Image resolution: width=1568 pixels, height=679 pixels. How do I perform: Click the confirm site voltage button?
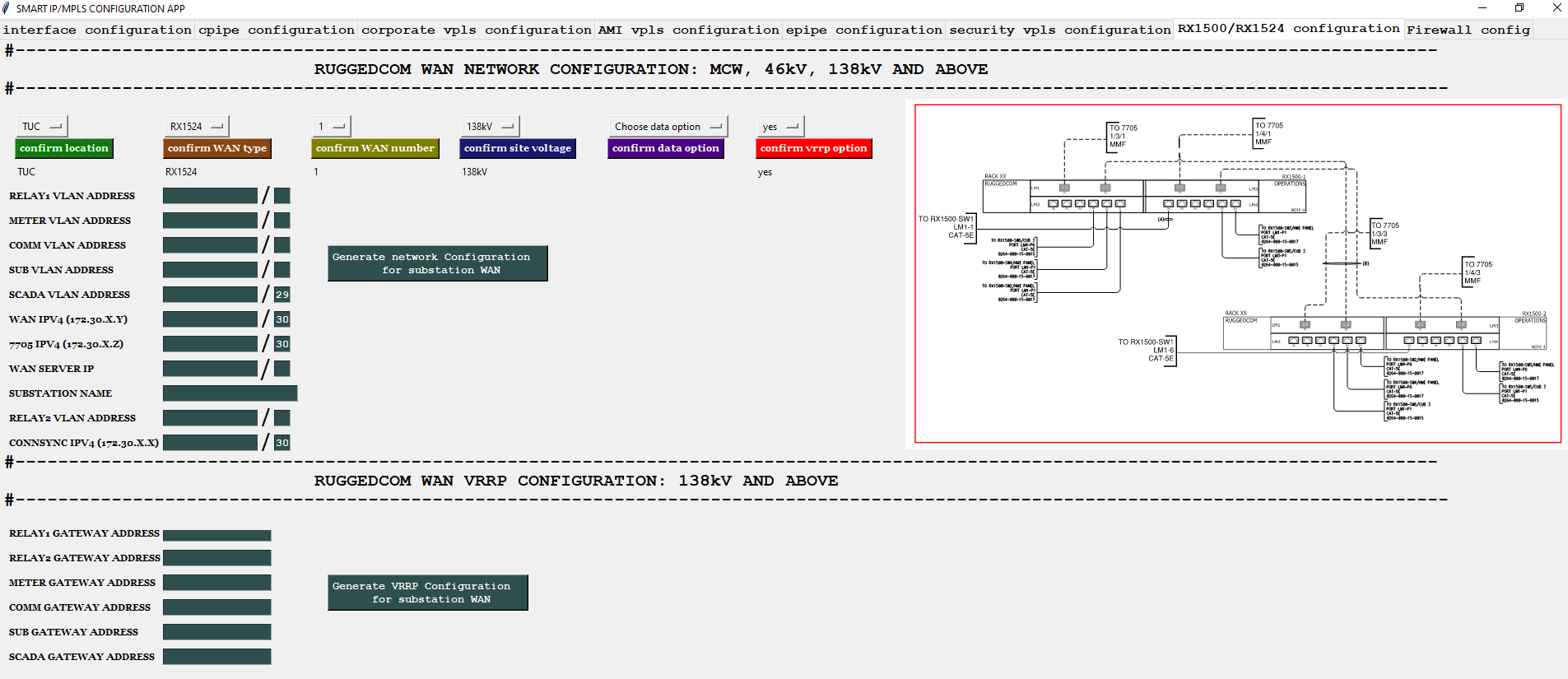pos(518,148)
